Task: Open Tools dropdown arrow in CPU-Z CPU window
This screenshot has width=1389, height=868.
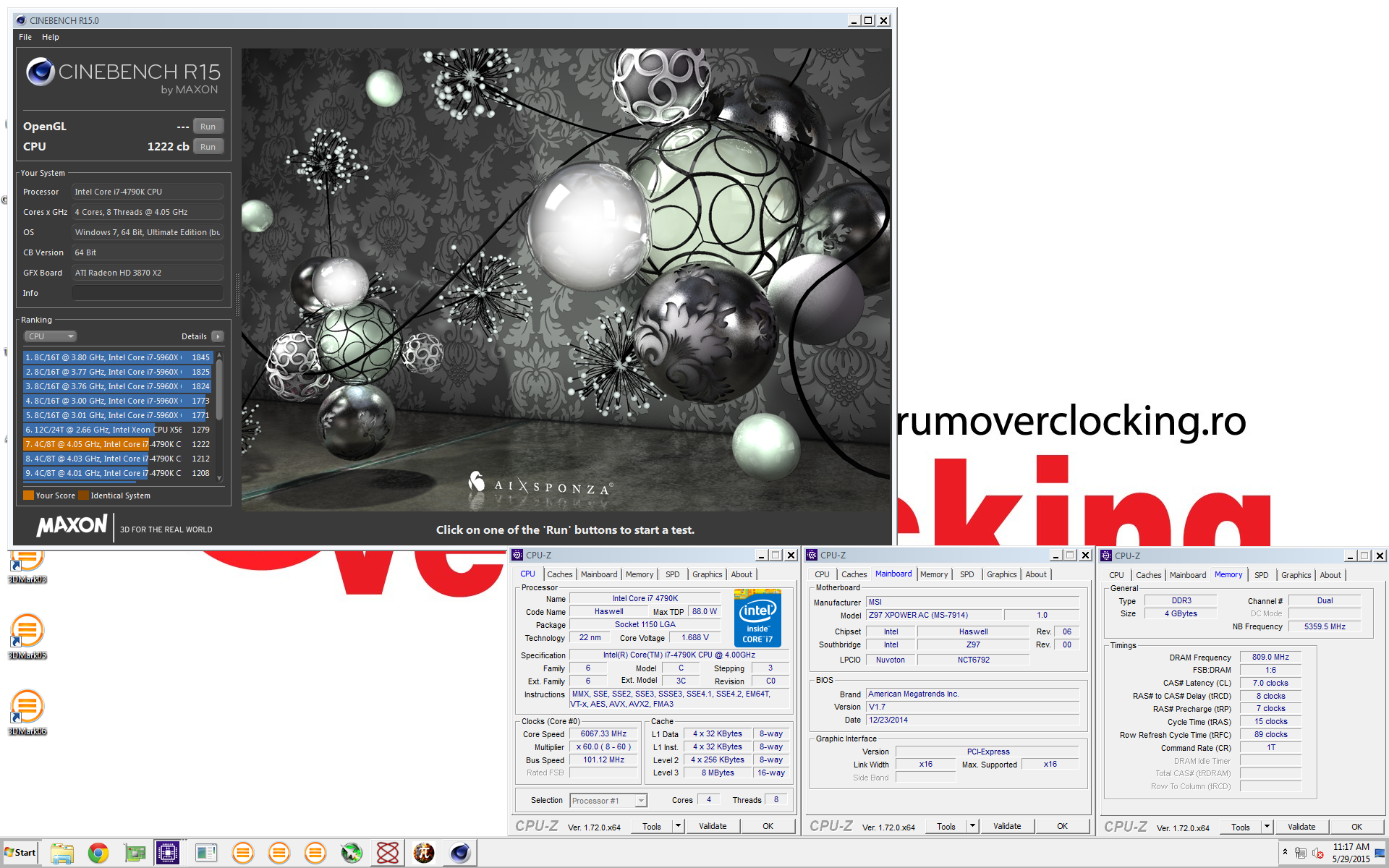Action: (x=678, y=826)
